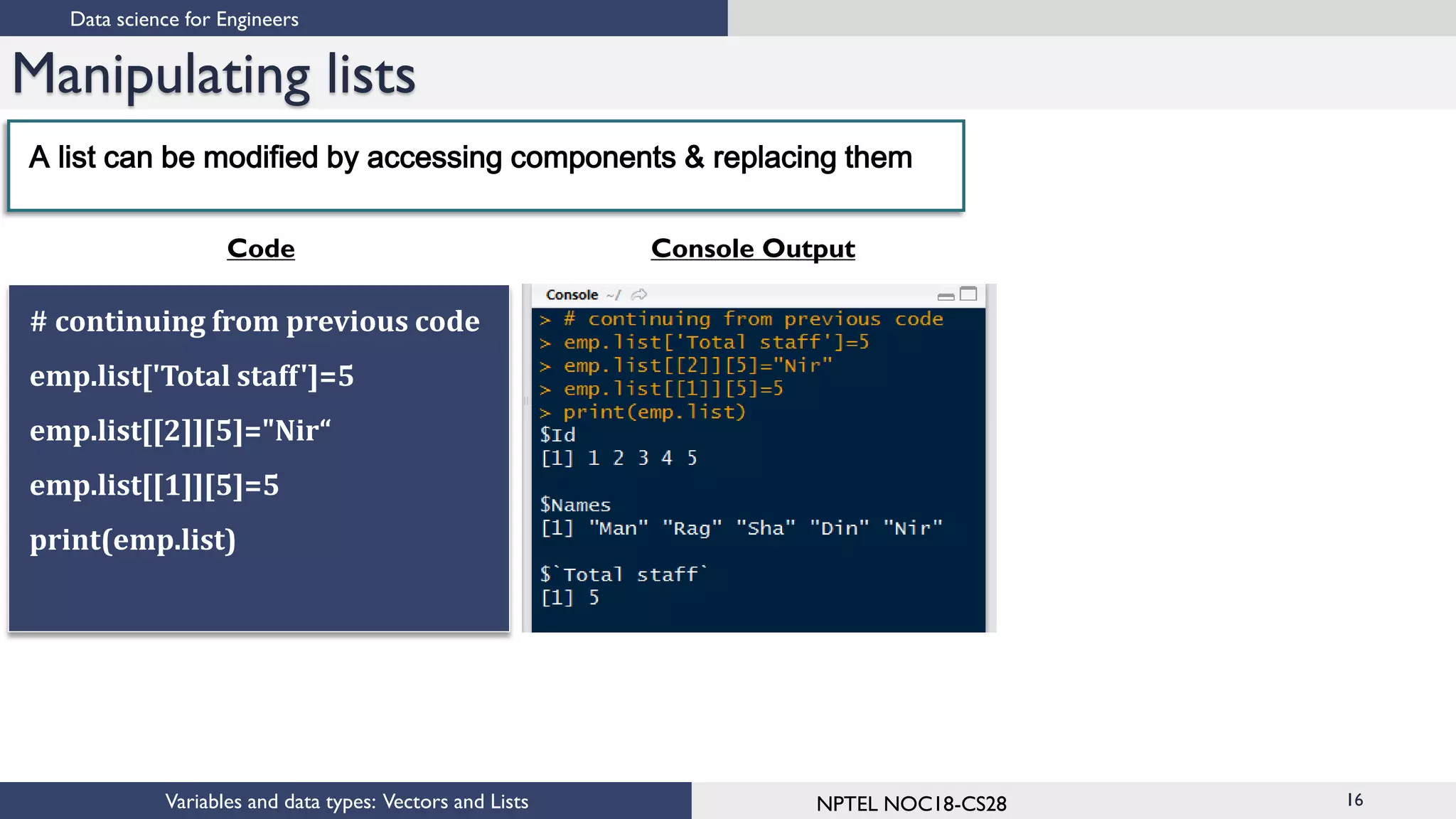Click the $`Total staff` console output
The image size is (1456, 819).
pos(623,574)
